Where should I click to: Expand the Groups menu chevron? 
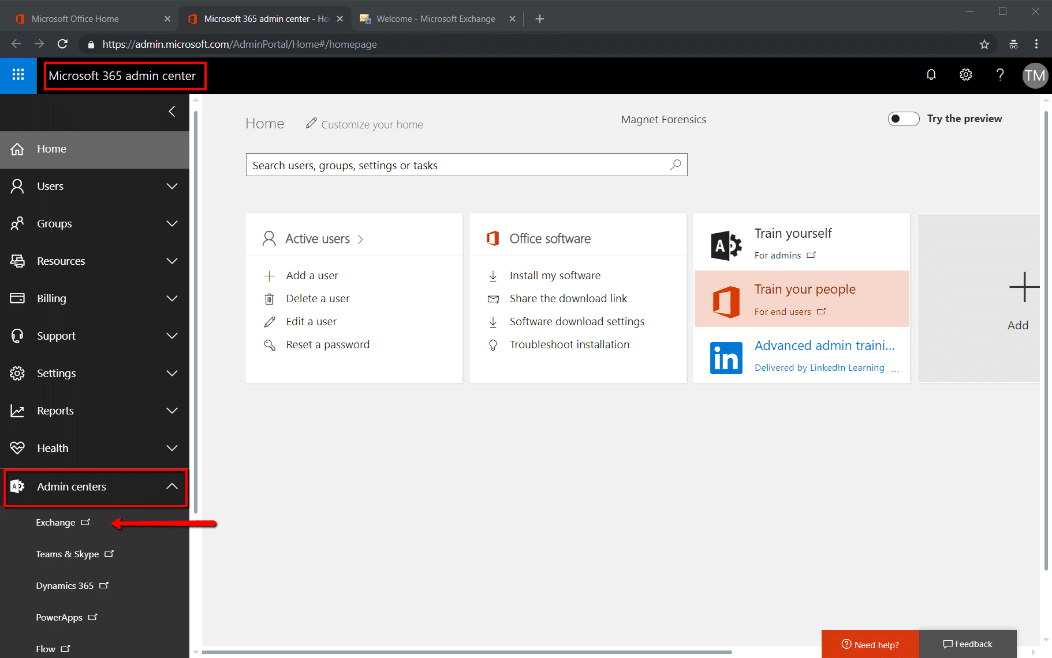click(172, 224)
